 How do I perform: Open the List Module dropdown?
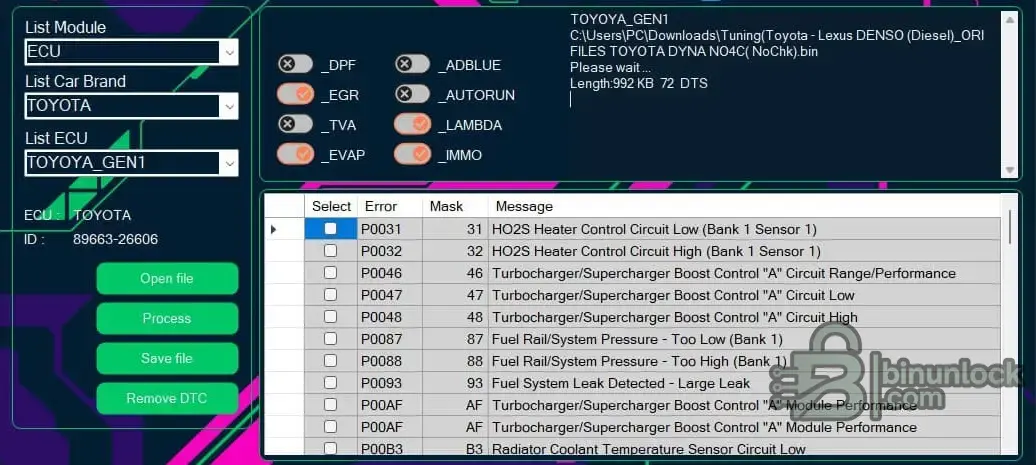(230, 52)
